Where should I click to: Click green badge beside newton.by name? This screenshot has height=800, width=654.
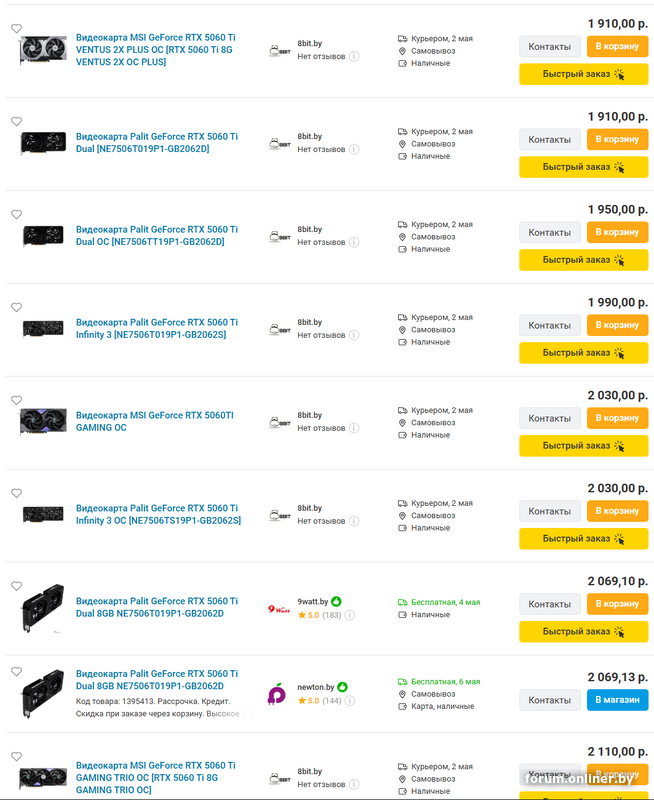342,687
